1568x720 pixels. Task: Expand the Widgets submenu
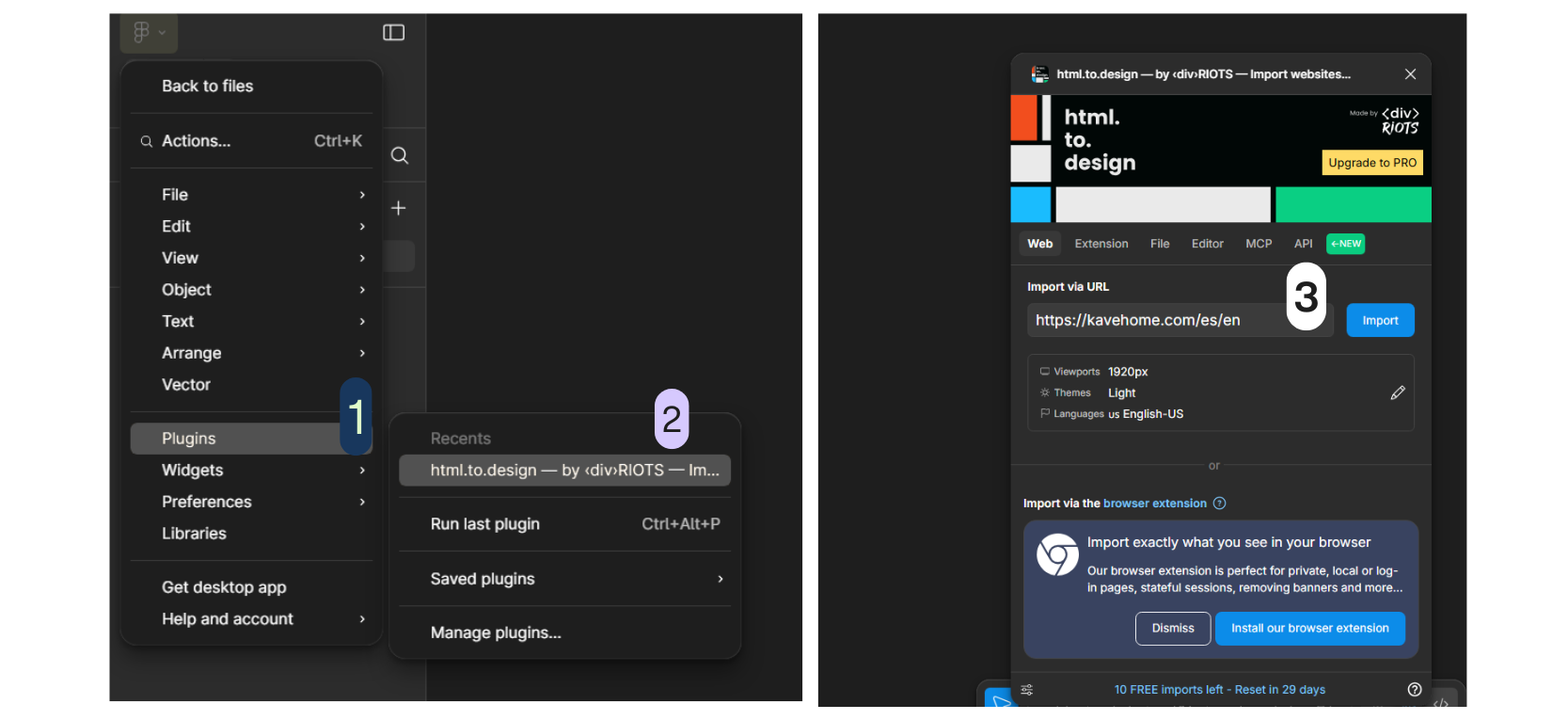251,471
